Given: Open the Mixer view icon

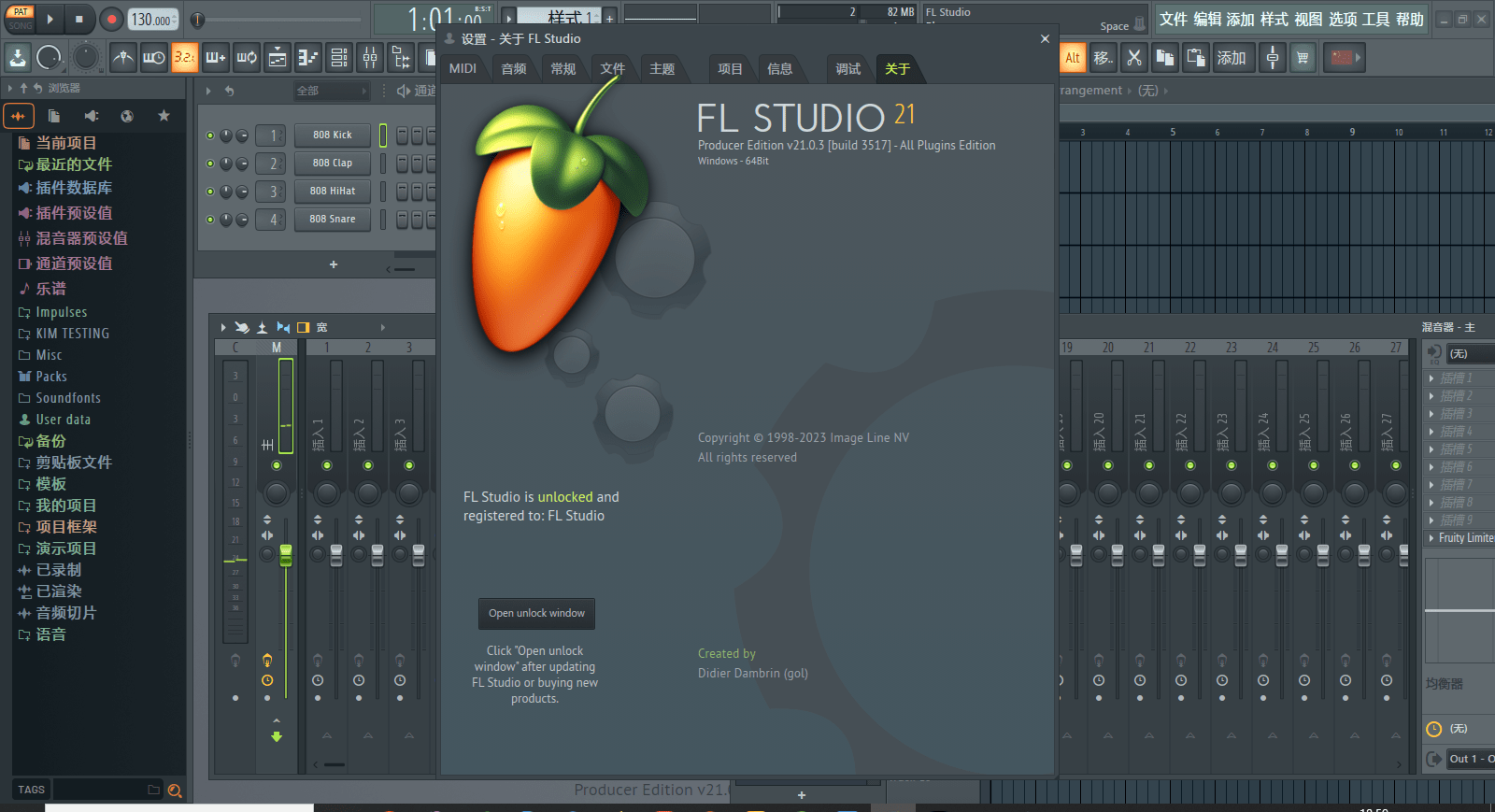Looking at the screenshot, I should pos(370,58).
